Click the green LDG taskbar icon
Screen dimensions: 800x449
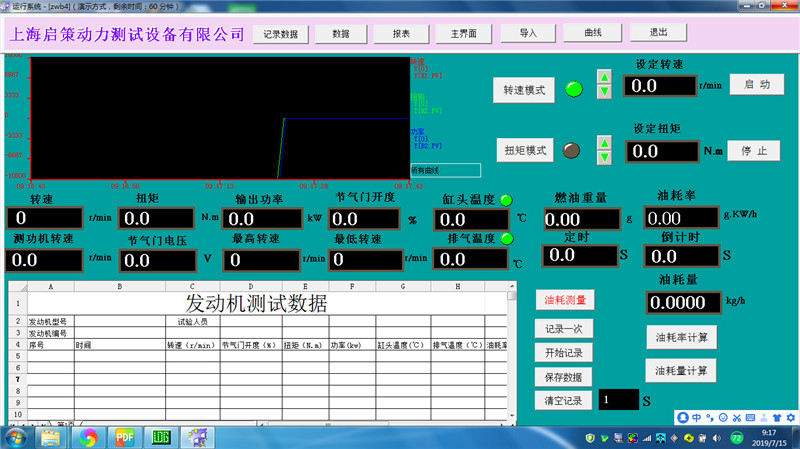(160, 437)
